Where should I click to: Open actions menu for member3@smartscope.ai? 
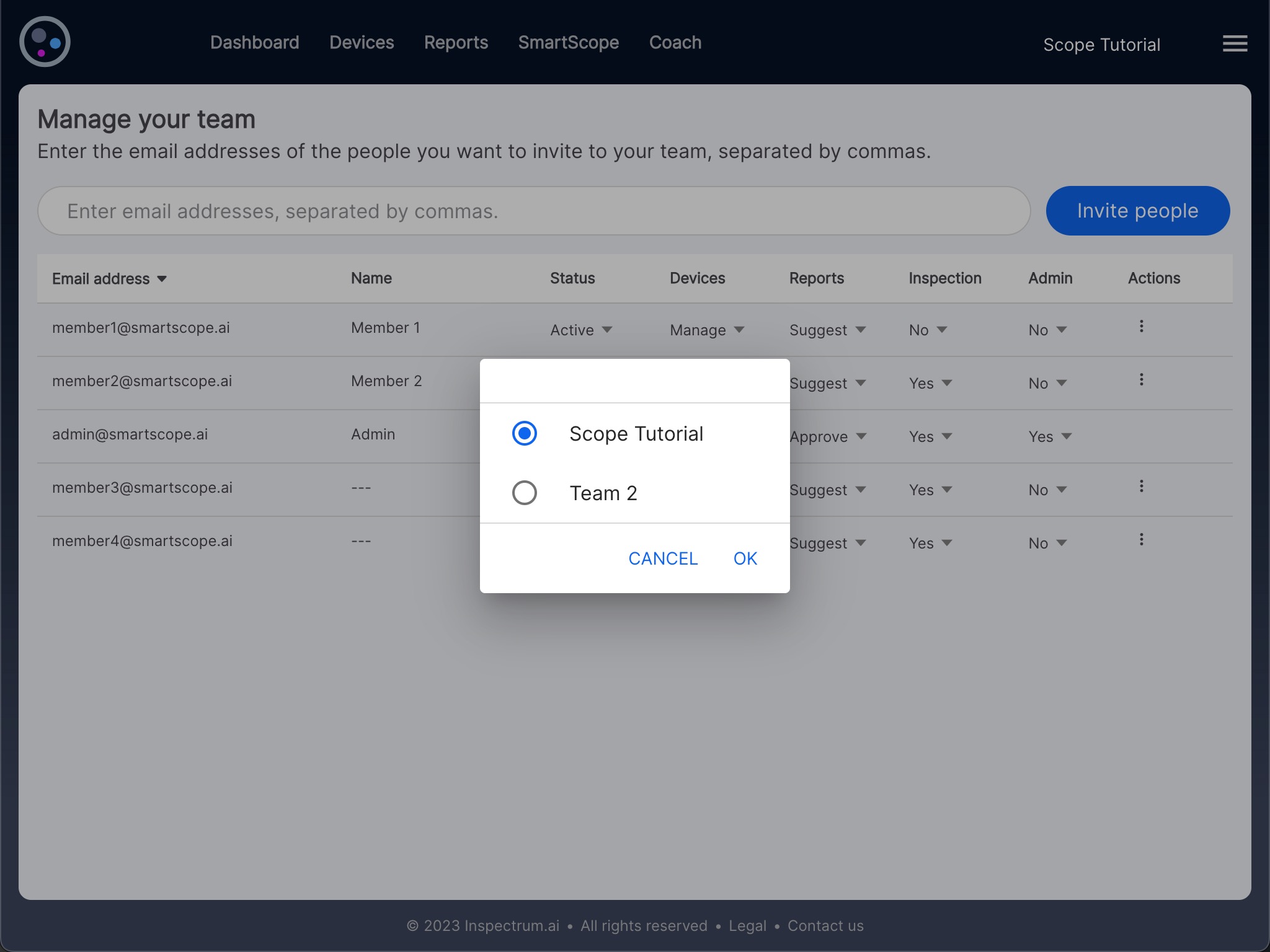pyautogui.click(x=1141, y=487)
